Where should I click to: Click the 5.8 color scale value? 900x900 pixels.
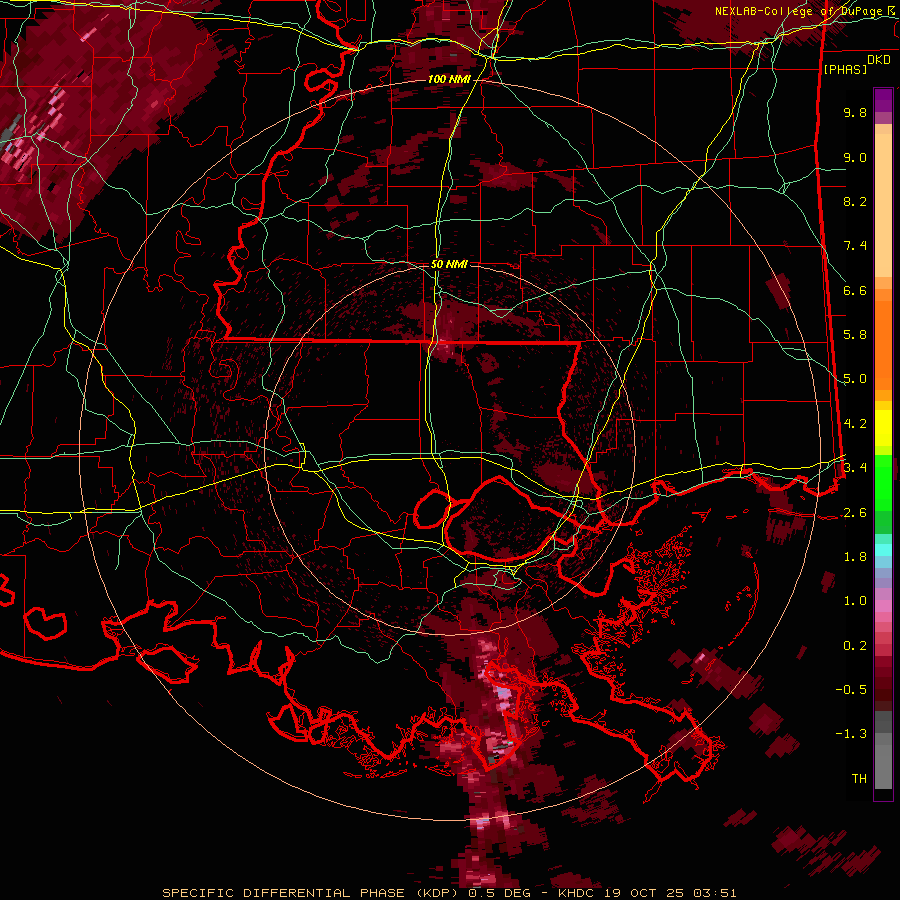855,335
